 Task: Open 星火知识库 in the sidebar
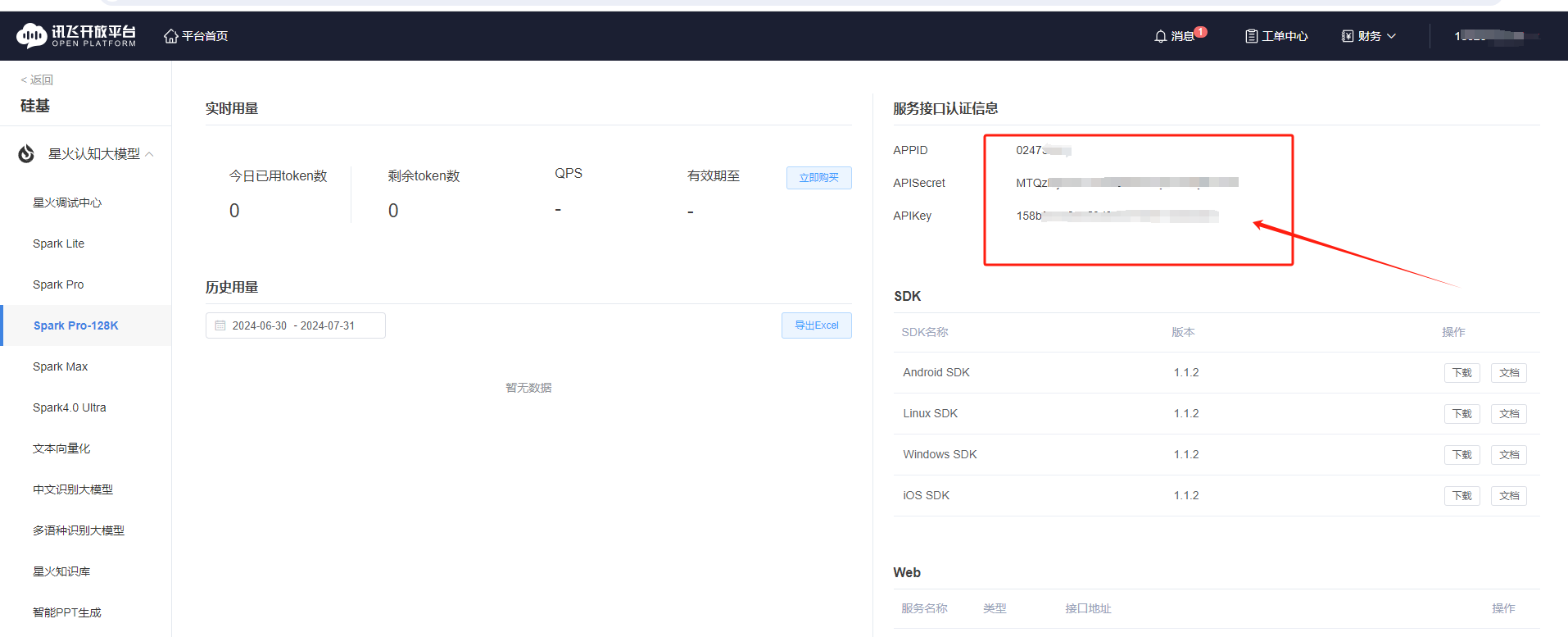(61, 571)
